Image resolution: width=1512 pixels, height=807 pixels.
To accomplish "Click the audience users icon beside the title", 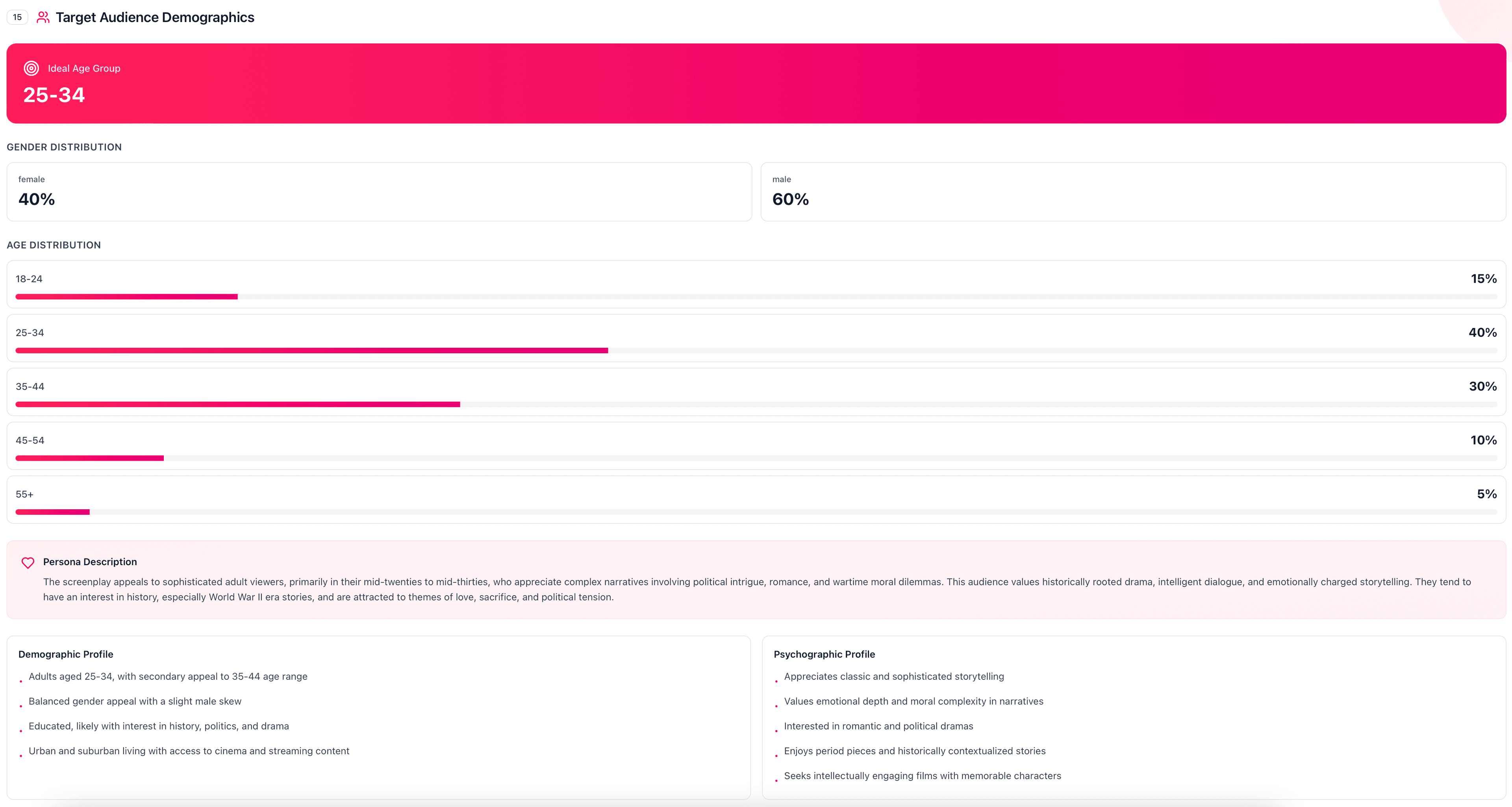I will [43, 18].
